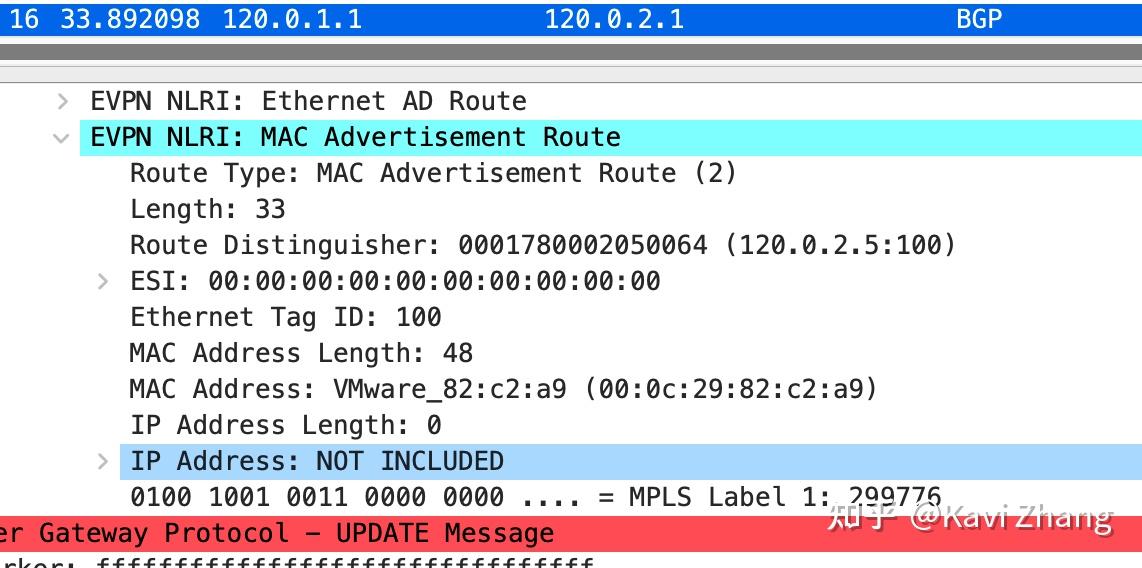The height and width of the screenshot is (568, 1142).
Task: Select MAC Address Length: 48 line
Action: tap(300, 353)
